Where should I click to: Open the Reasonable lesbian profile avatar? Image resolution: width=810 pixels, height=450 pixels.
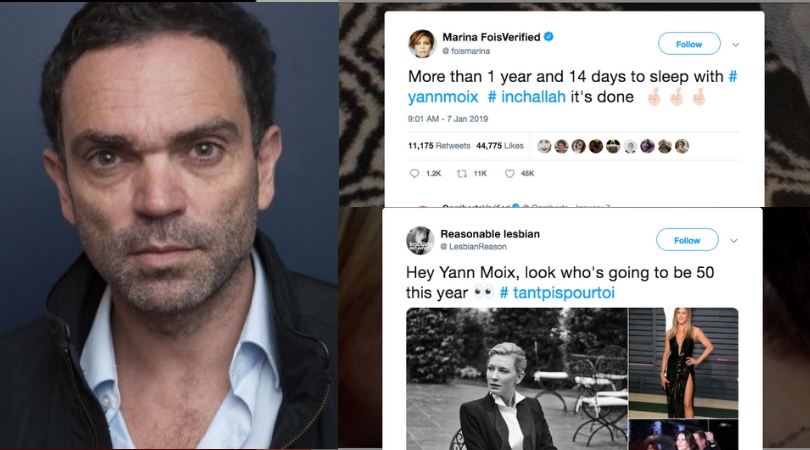(x=420, y=240)
